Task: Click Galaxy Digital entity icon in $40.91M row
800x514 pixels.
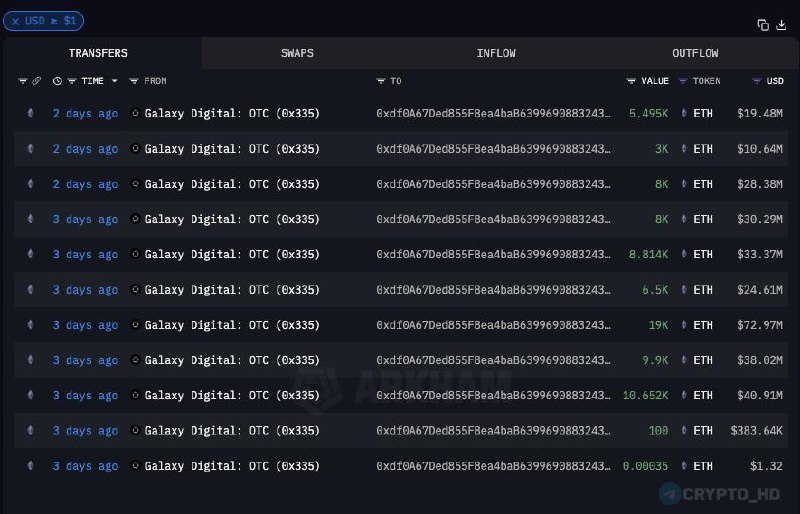Action: [x=135, y=395]
